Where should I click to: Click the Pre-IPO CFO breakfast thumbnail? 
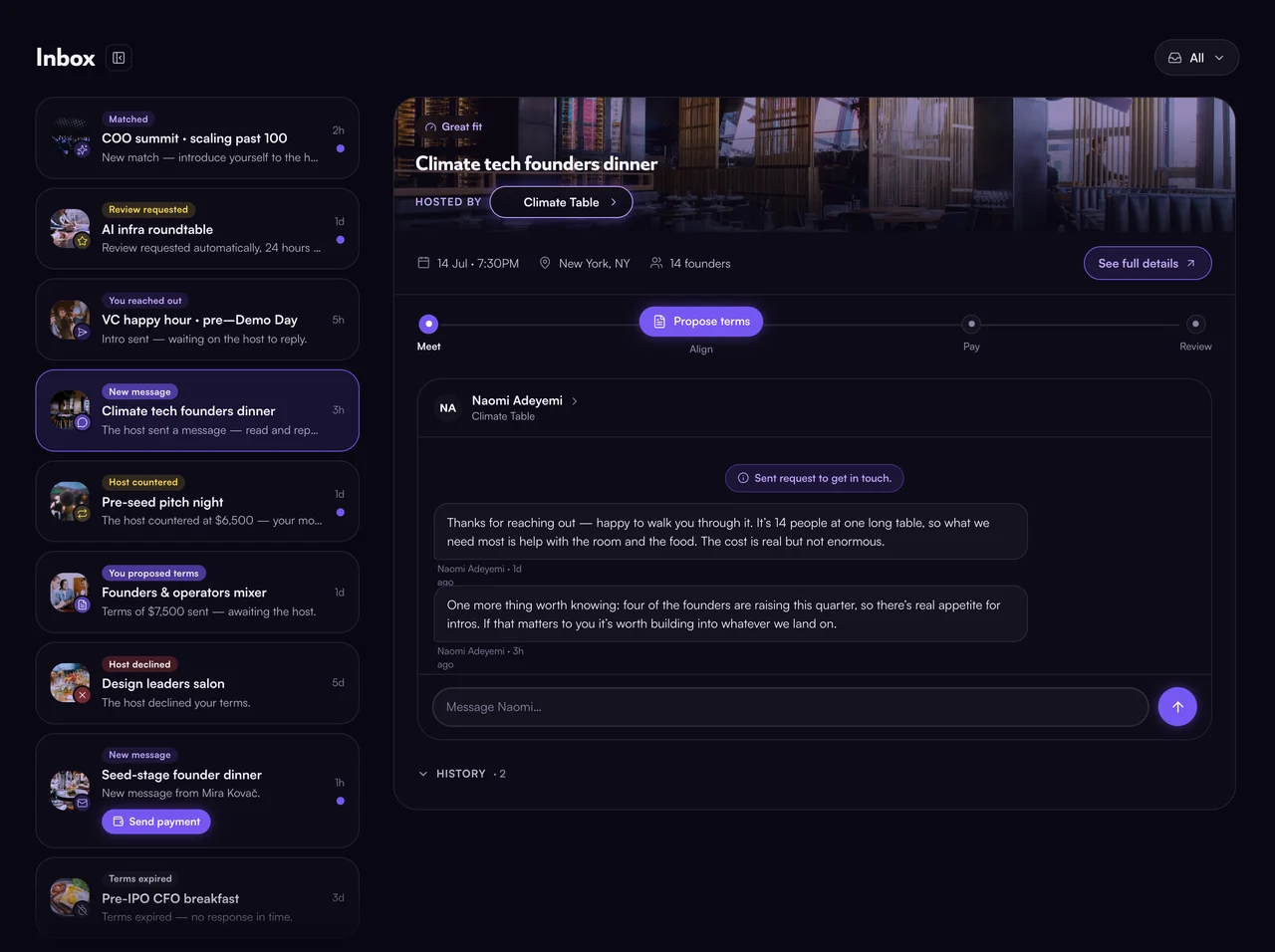pyautogui.click(x=70, y=898)
